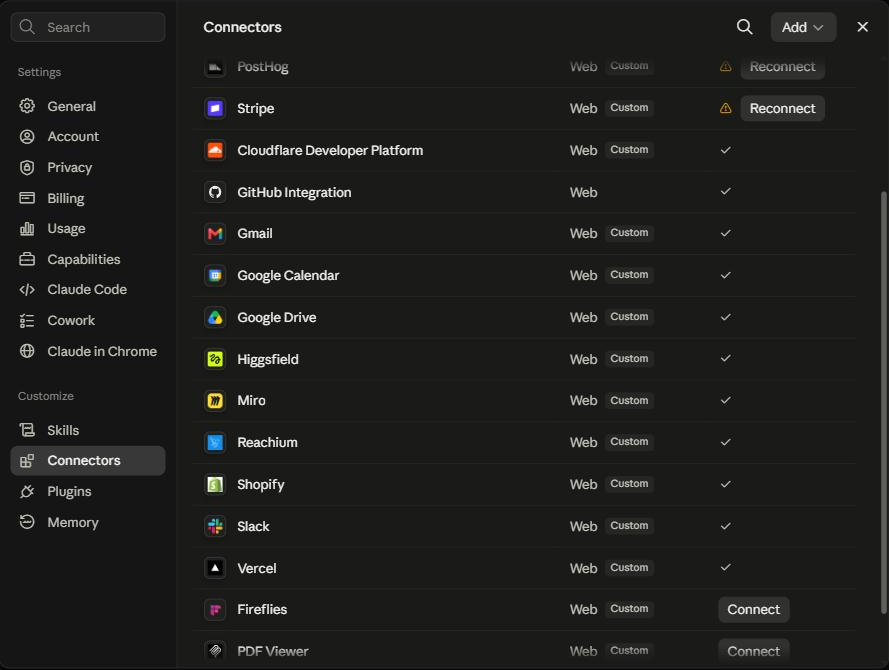This screenshot has height=670, width=889.
Task: Click the Google Drive icon
Action: 215,317
